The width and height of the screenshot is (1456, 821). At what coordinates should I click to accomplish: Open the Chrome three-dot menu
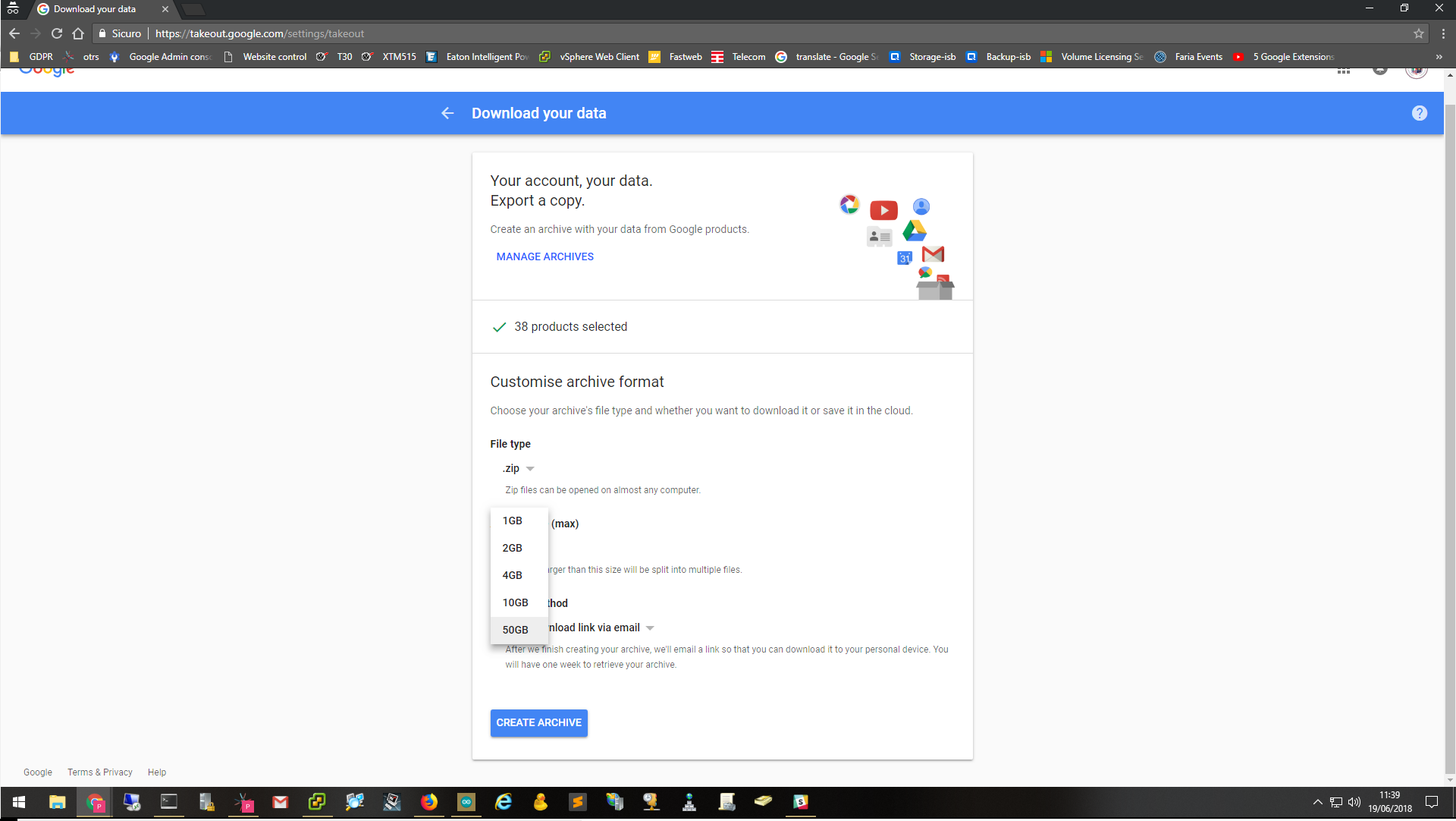click(1443, 33)
